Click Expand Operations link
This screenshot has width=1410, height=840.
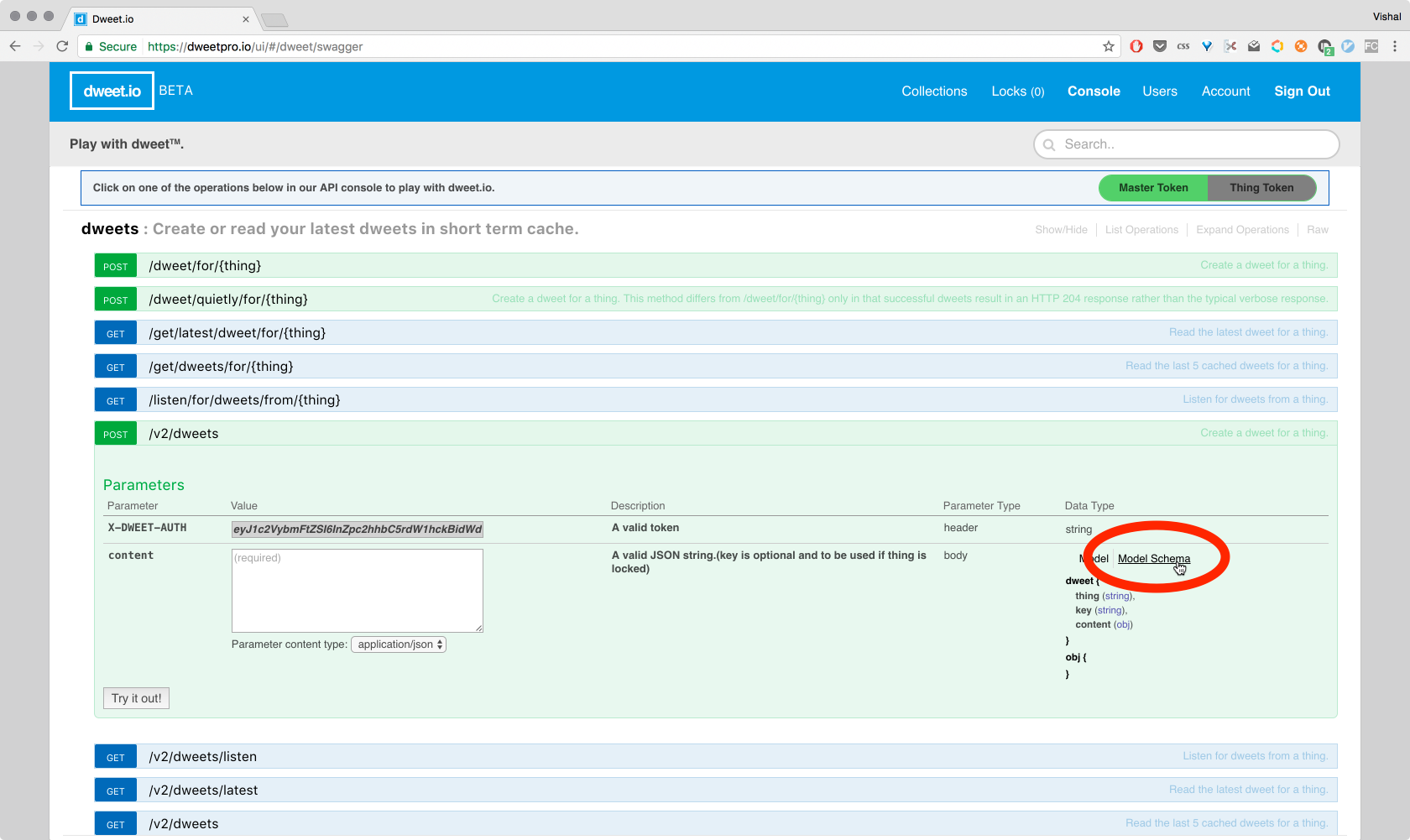[1242, 230]
